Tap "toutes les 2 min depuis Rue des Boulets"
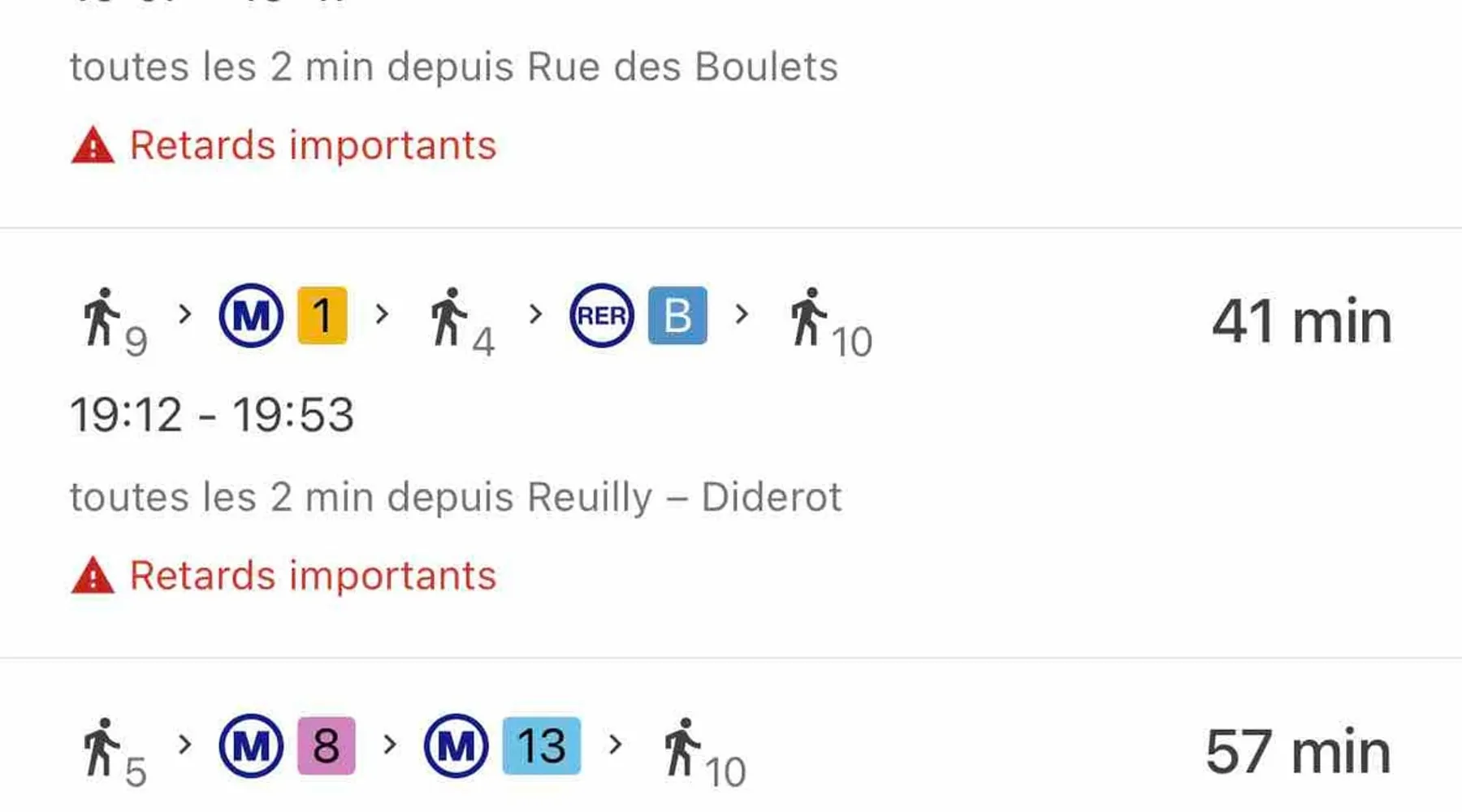1462x812 pixels. [453, 67]
